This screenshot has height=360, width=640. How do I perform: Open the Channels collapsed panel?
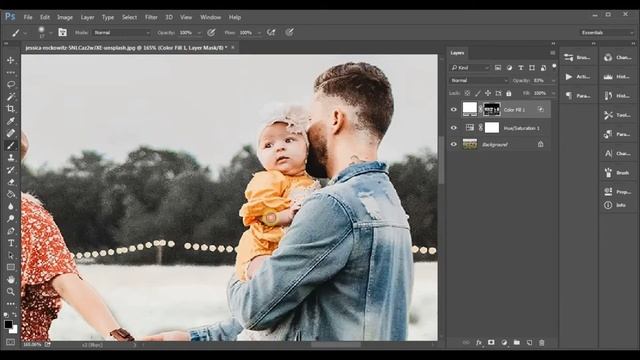[618, 58]
